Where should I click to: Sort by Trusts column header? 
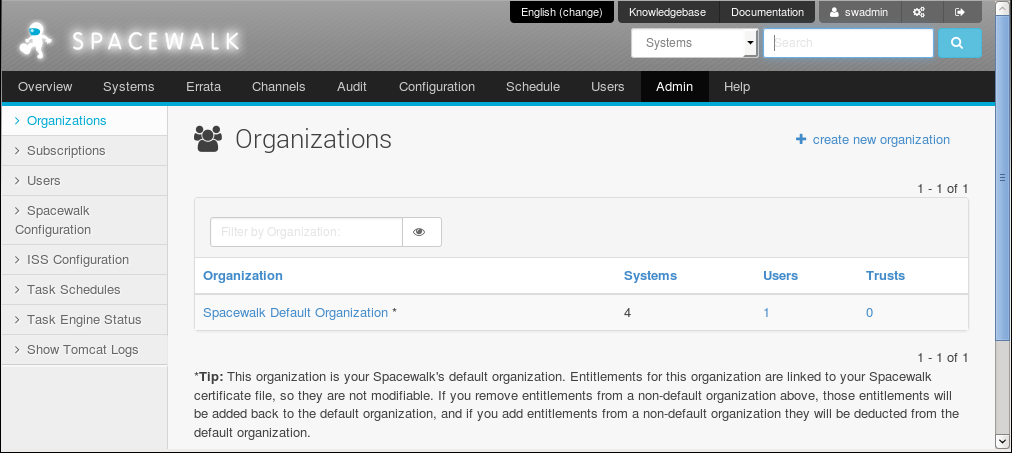pos(885,276)
